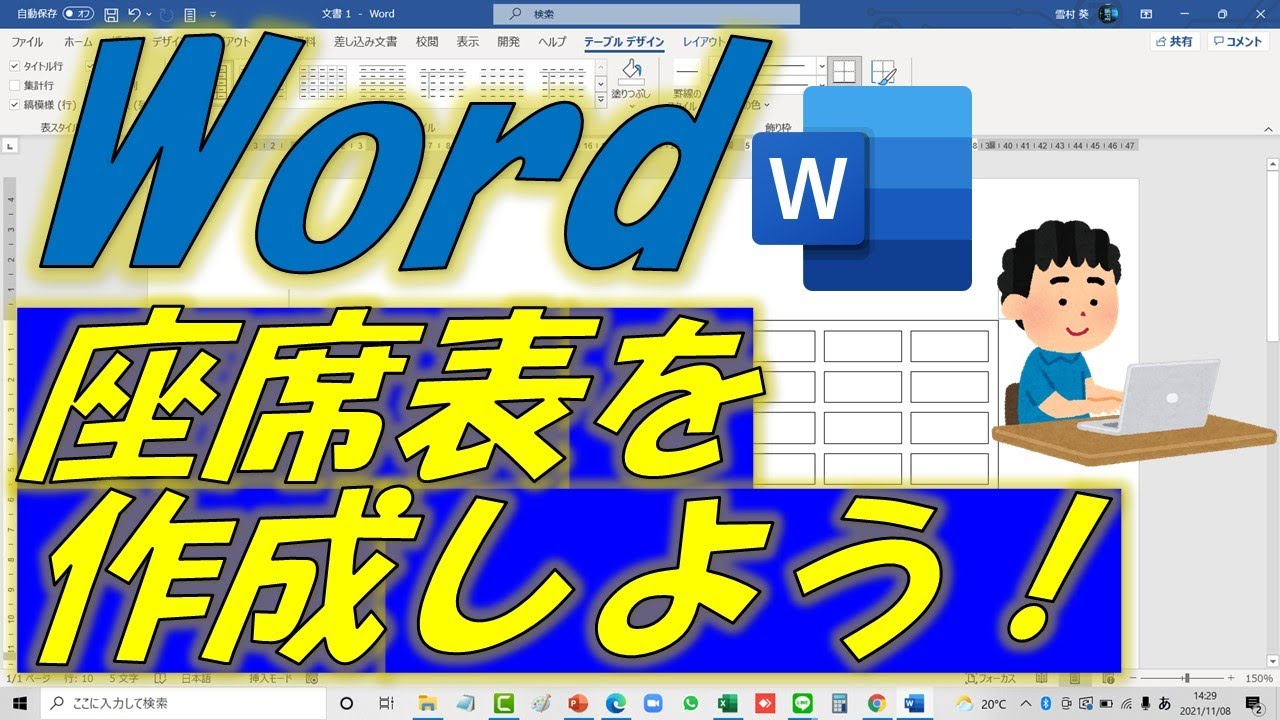Viewport: 1280px width, 720px height.
Task: Click the zoom out minus icon
Action: 1131,678
